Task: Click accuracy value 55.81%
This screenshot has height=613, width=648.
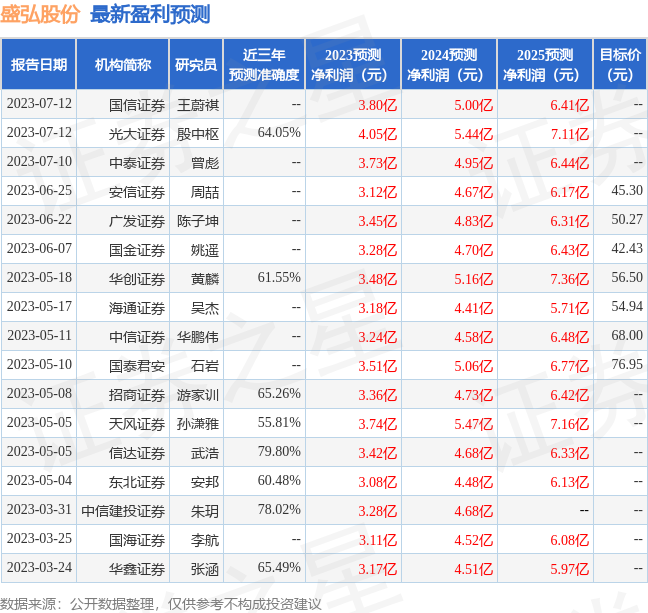Action: [x=279, y=422]
